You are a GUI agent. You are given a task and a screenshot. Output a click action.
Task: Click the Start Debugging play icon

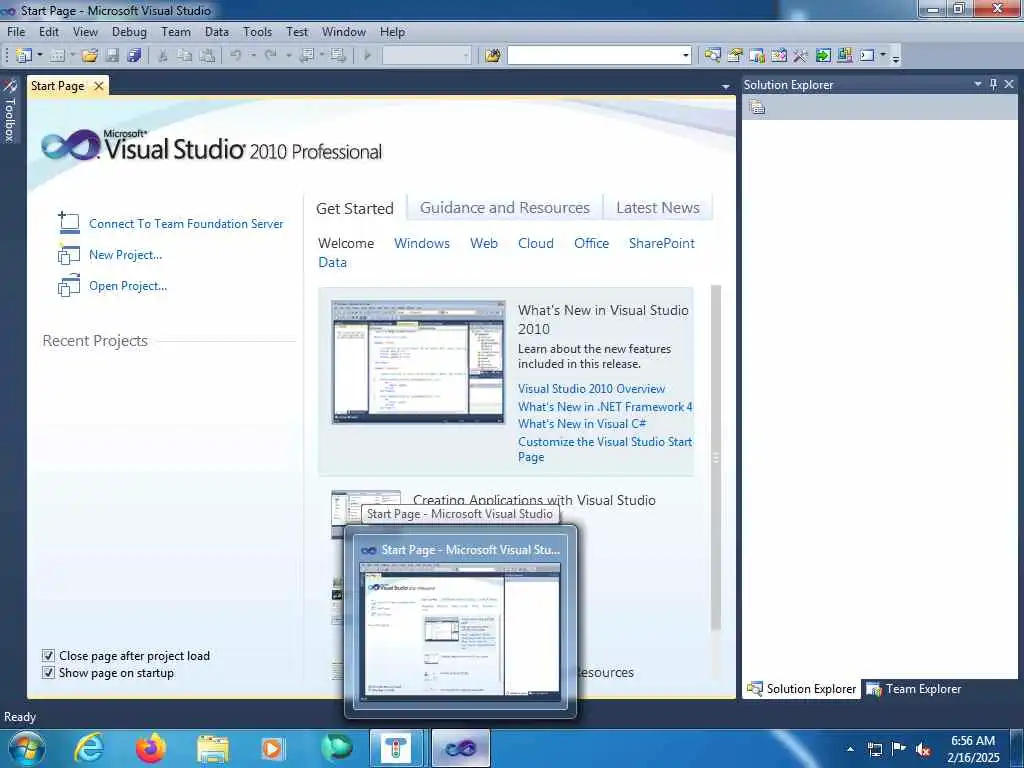point(367,56)
